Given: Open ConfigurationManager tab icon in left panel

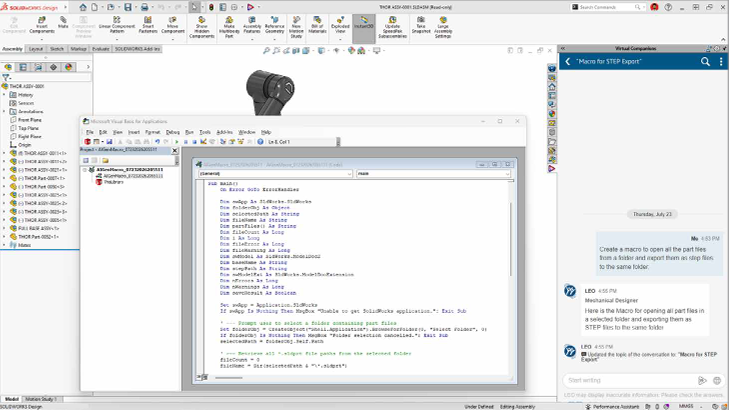Looking at the screenshot, I should [x=38, y=67].
